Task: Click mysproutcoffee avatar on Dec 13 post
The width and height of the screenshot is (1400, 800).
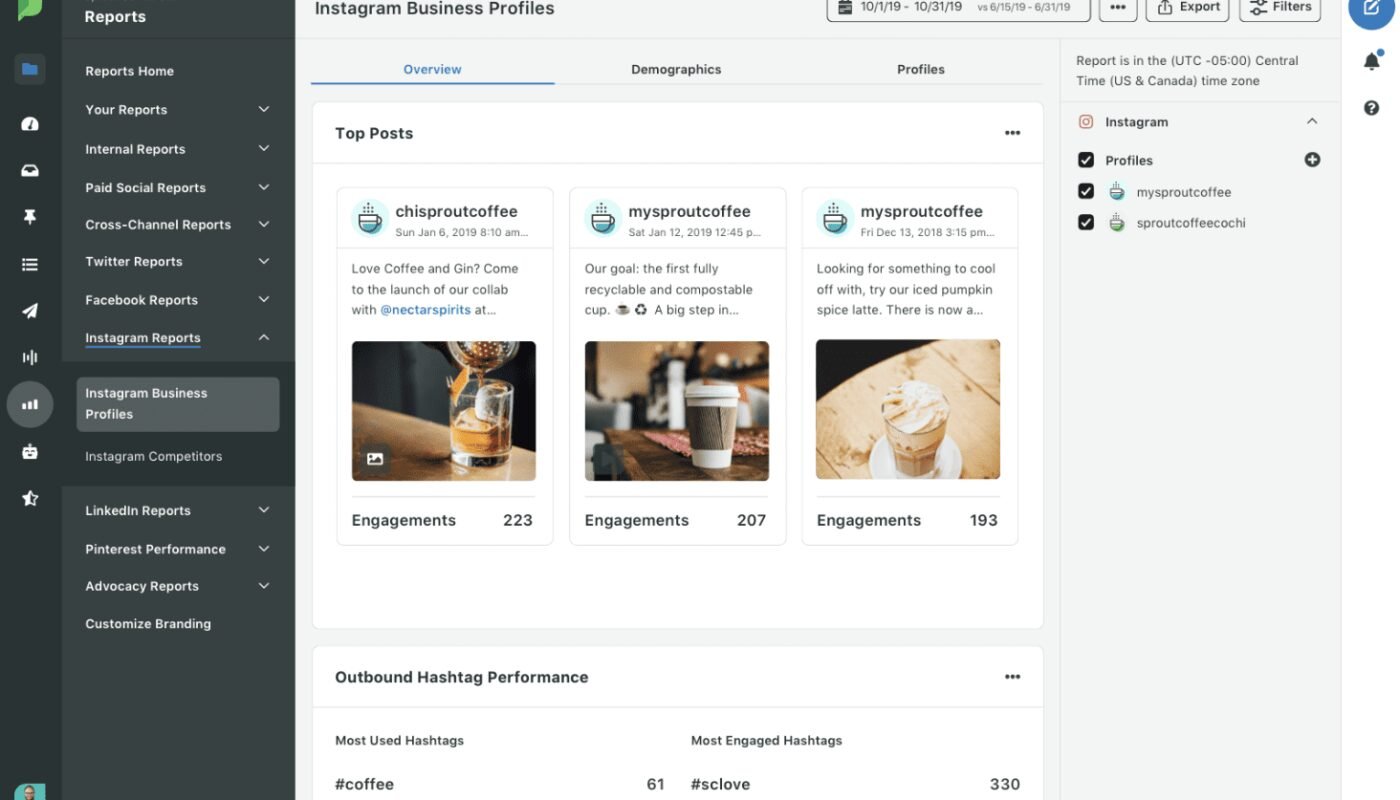Action: pos(835,218)
